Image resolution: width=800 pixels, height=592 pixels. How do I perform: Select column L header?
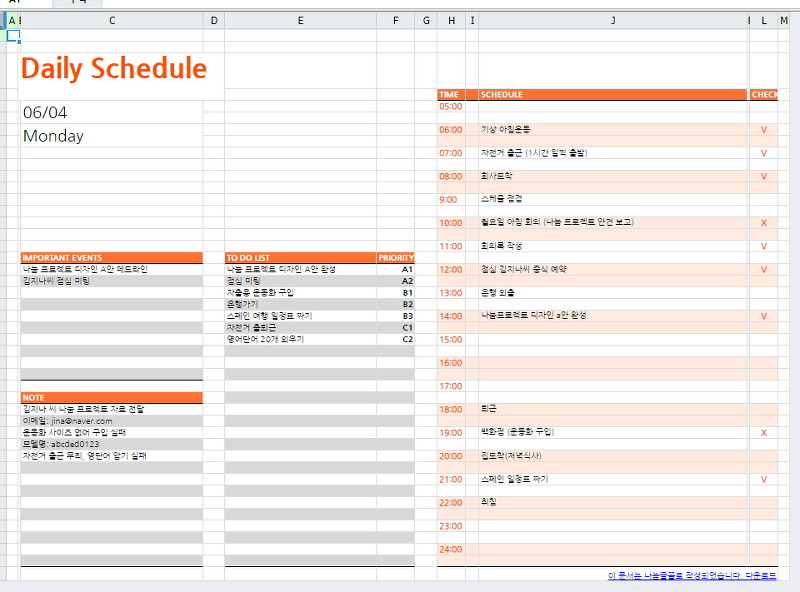click(764, 20)
